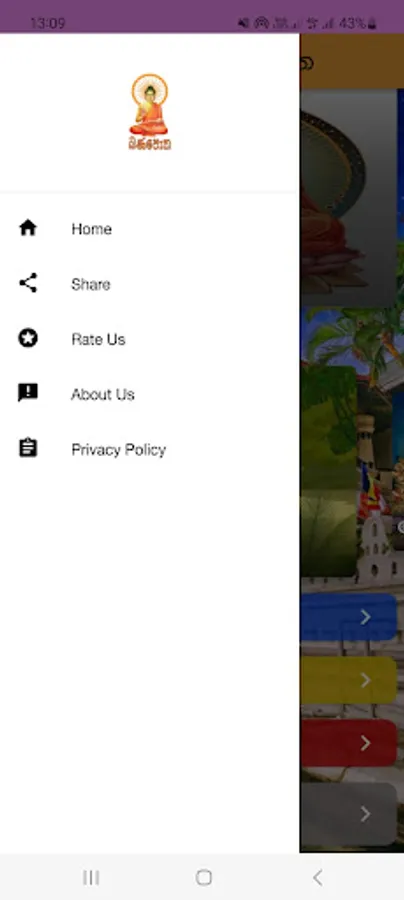The height and width of the screenshot is (900, 404).
Task: Select the Share menu entry
Action: coord(91,284)
